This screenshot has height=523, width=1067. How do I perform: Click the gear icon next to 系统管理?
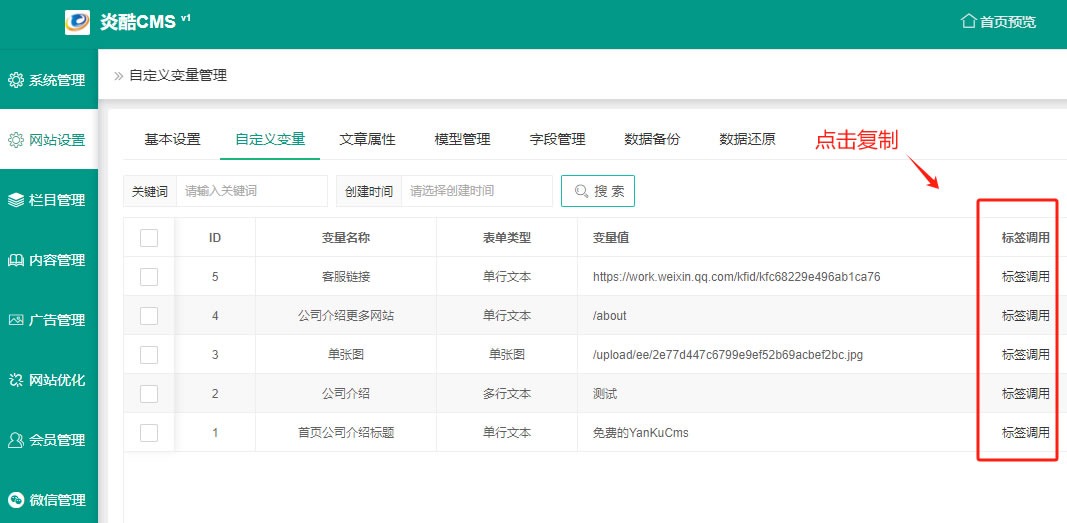point(16,80)
